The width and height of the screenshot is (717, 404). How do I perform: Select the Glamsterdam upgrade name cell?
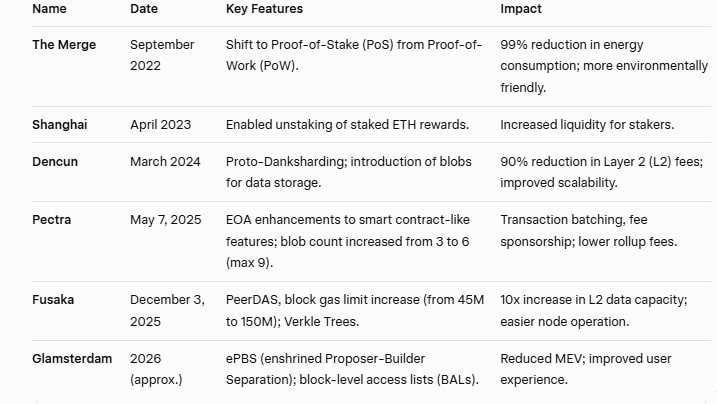coord(72,358)
